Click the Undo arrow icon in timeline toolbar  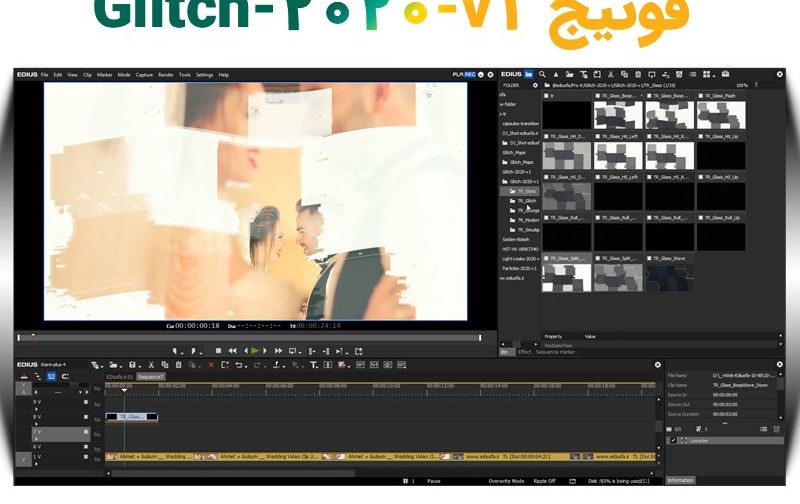tap(238, 365)
